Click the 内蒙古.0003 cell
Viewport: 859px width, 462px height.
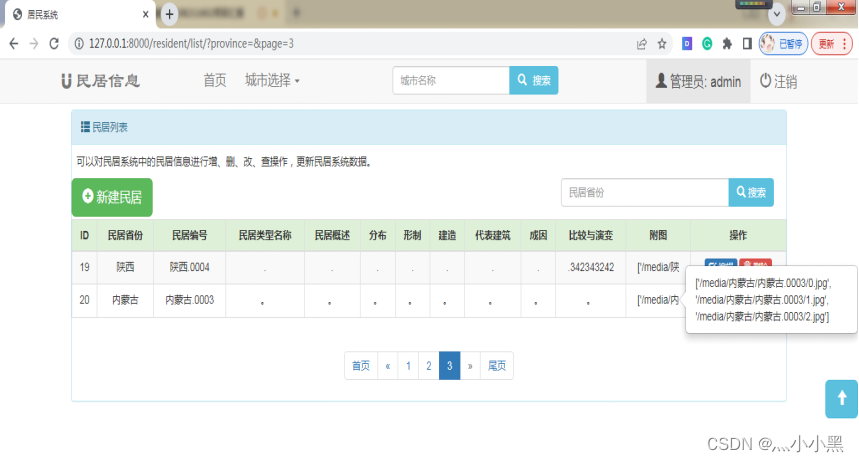coord(190,300)
